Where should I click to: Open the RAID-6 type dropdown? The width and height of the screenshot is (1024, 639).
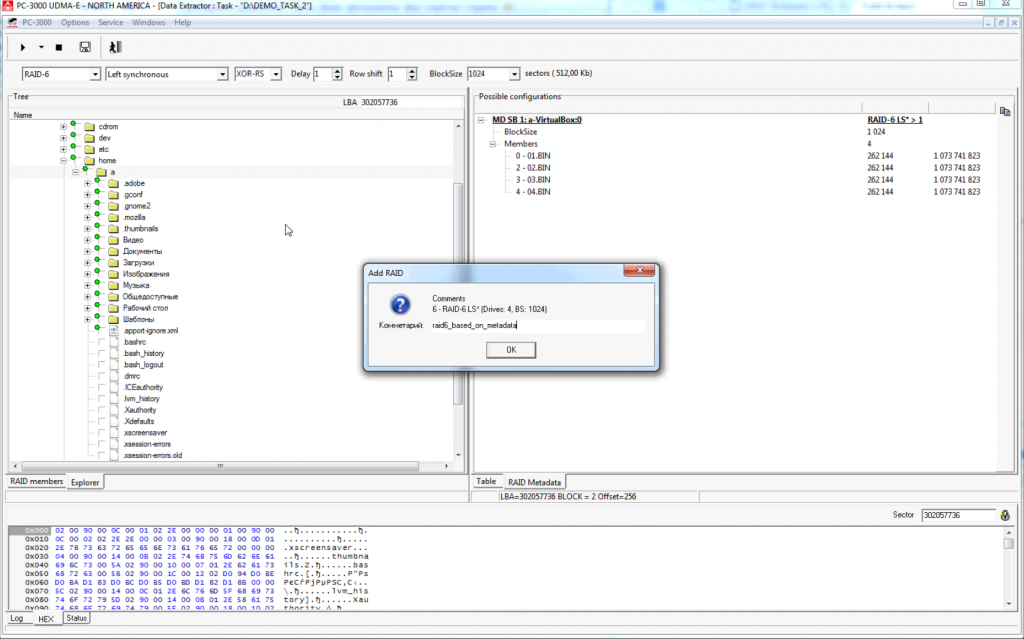pyautogui.click(x=96, y=74)
